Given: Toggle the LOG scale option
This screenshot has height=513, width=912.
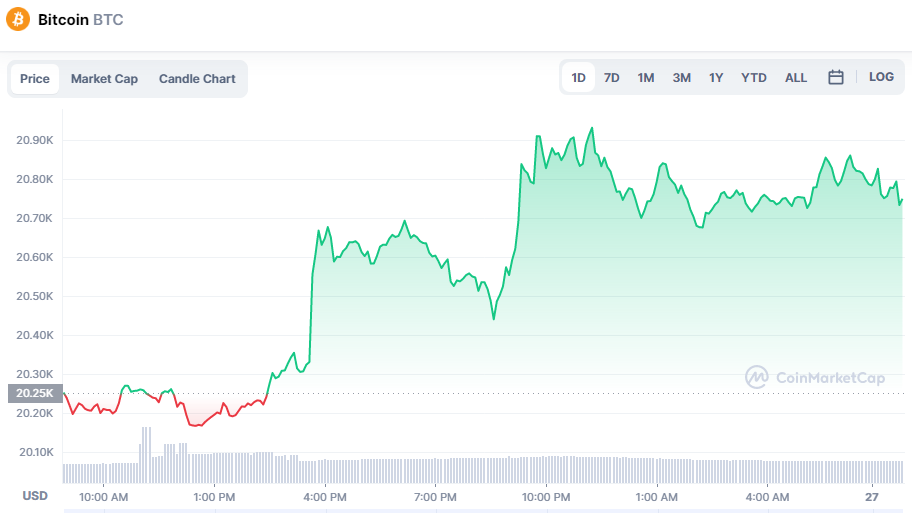Looking at the screenshot, I should click(x=881, y=77).
